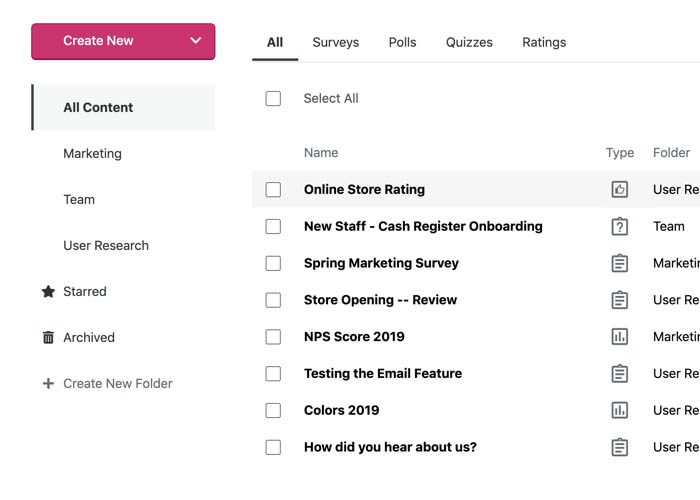
Task: Expand the Create New dropdown arrow
Action: pos(195,41)
